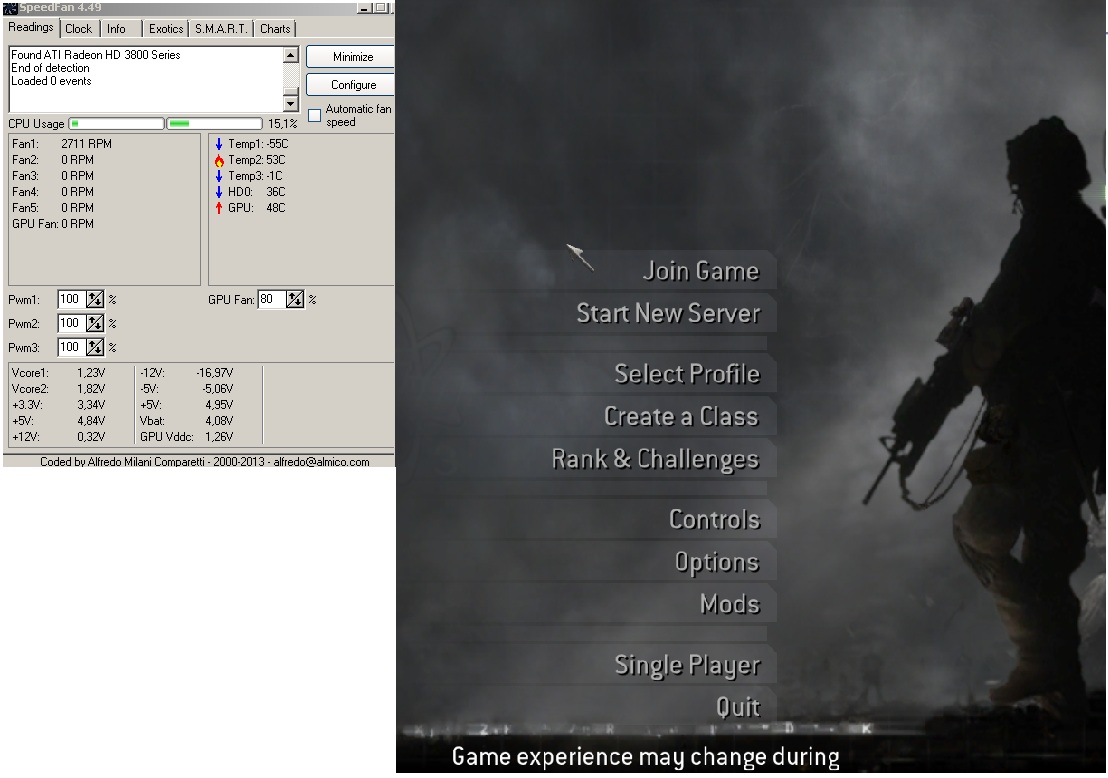
Task: Select Single Player
Action: point(687,666)
